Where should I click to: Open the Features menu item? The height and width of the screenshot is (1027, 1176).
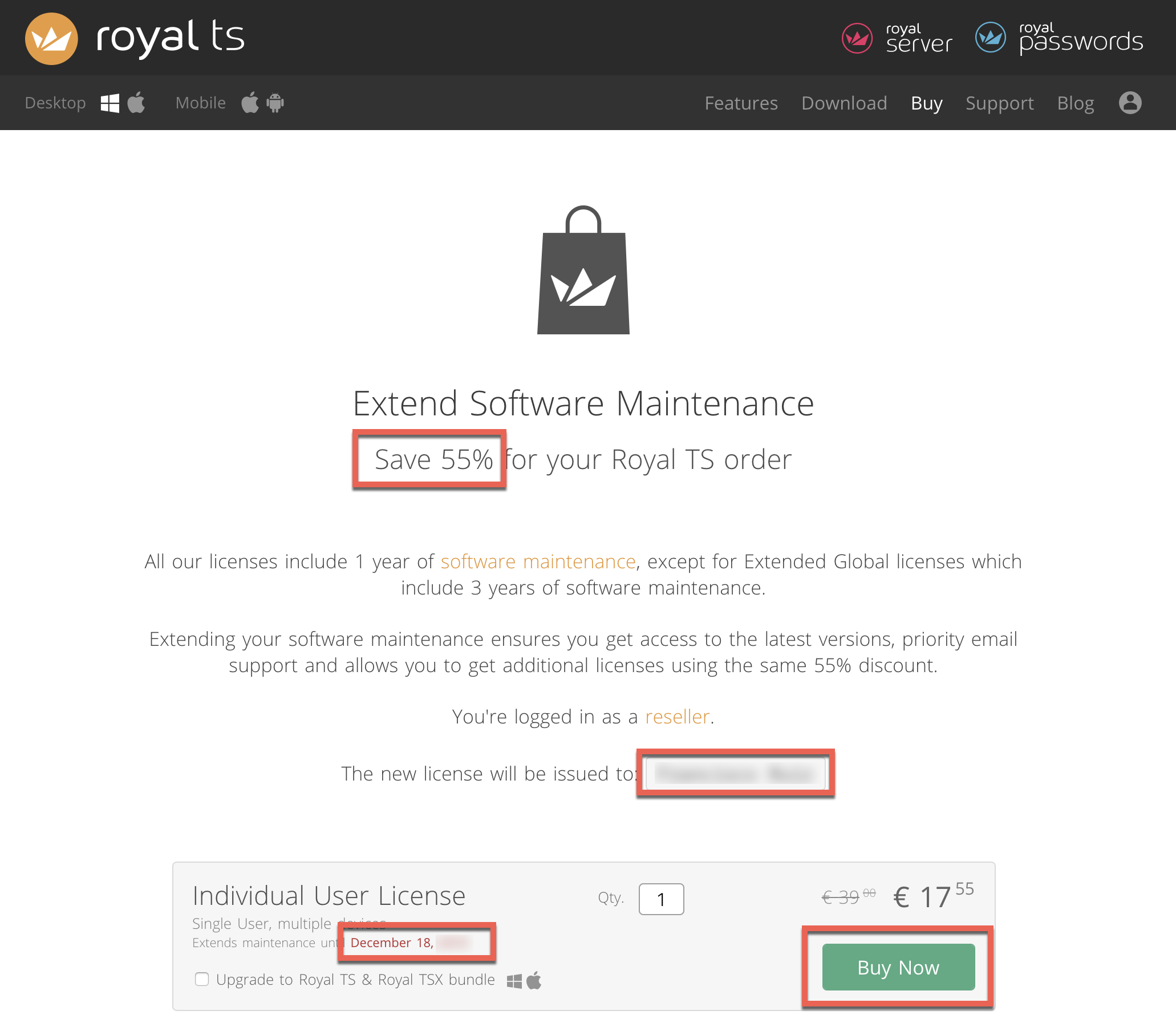pyautogui.click(x=741, y=103)
